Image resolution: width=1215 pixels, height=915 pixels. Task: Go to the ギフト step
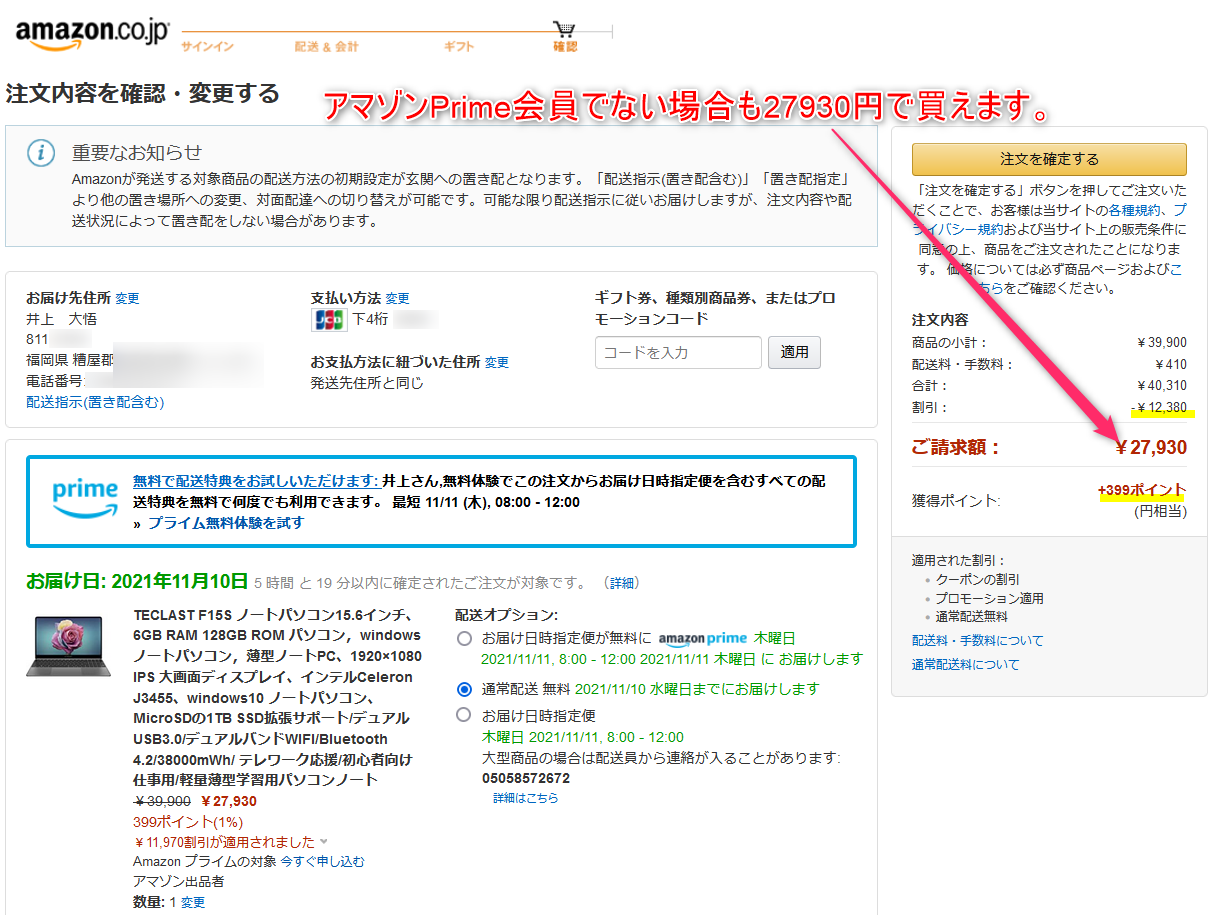click(x=459, y=46)
